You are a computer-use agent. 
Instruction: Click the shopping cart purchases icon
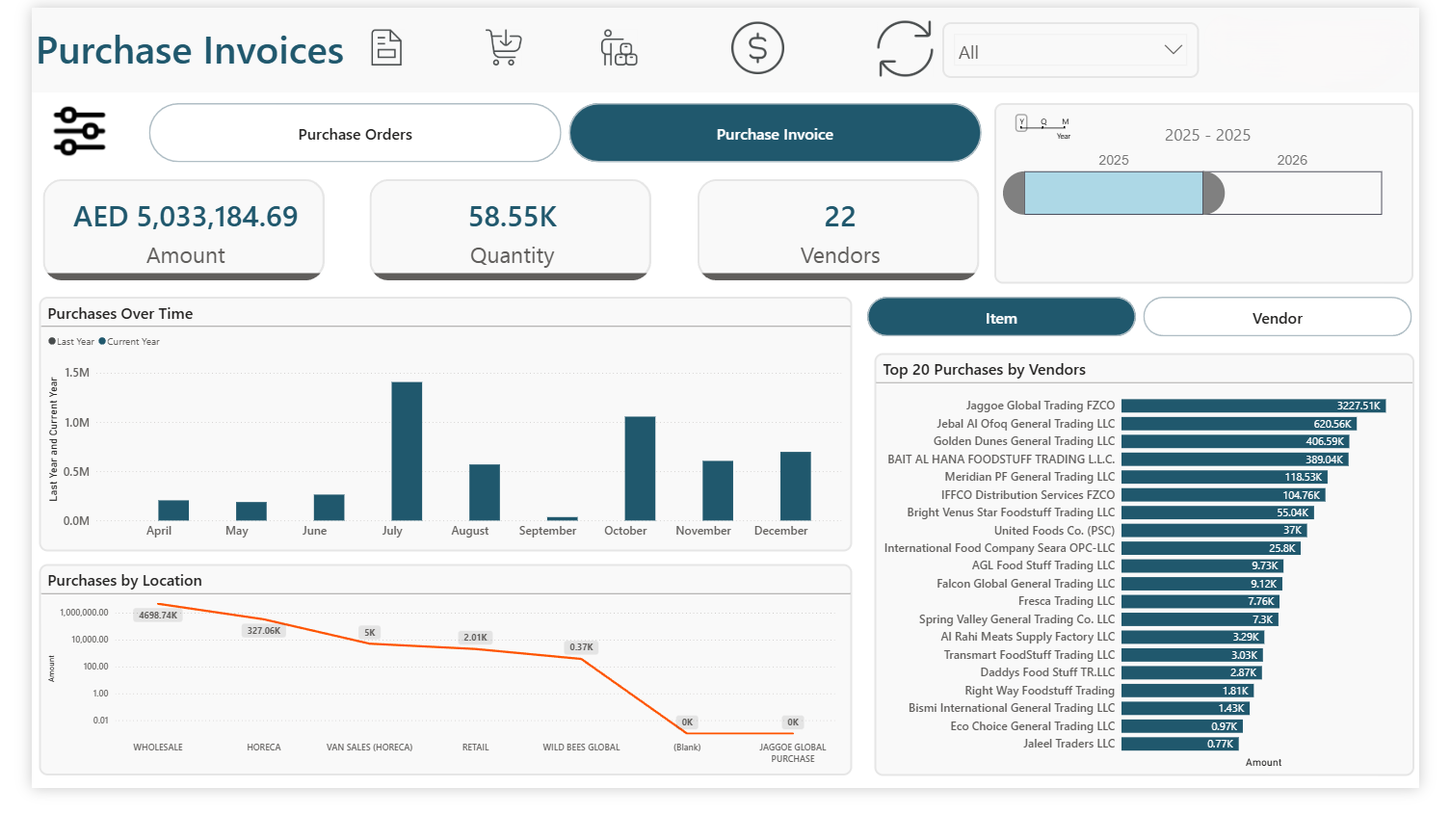point(502,48)
